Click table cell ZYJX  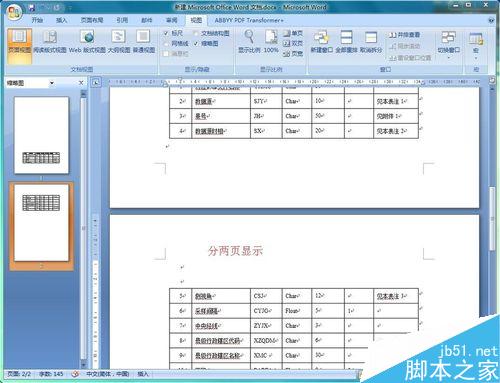(266, 326)
